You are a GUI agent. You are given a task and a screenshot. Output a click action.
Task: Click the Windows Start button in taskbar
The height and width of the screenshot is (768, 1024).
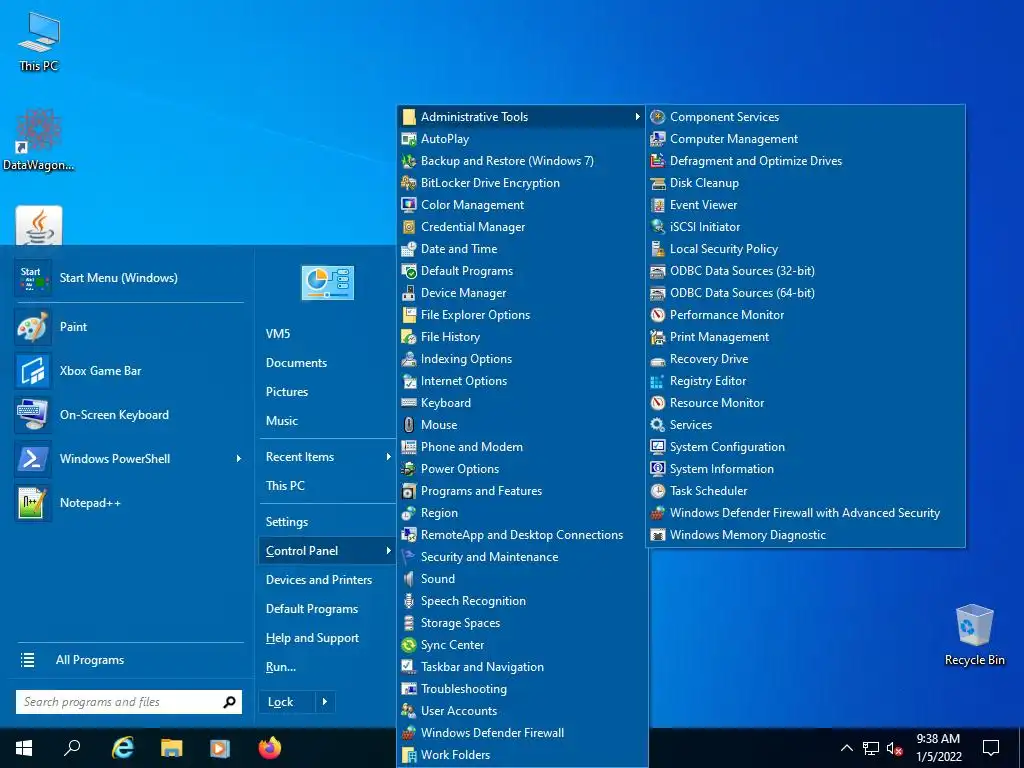point(24,748)
